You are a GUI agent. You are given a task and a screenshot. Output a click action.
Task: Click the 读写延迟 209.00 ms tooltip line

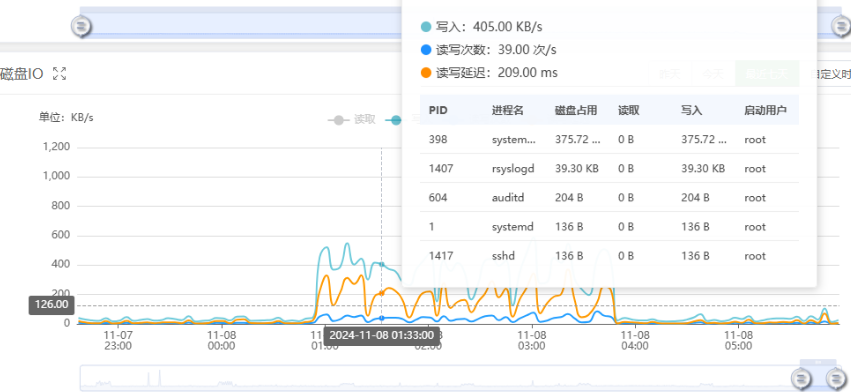[490, 73]
